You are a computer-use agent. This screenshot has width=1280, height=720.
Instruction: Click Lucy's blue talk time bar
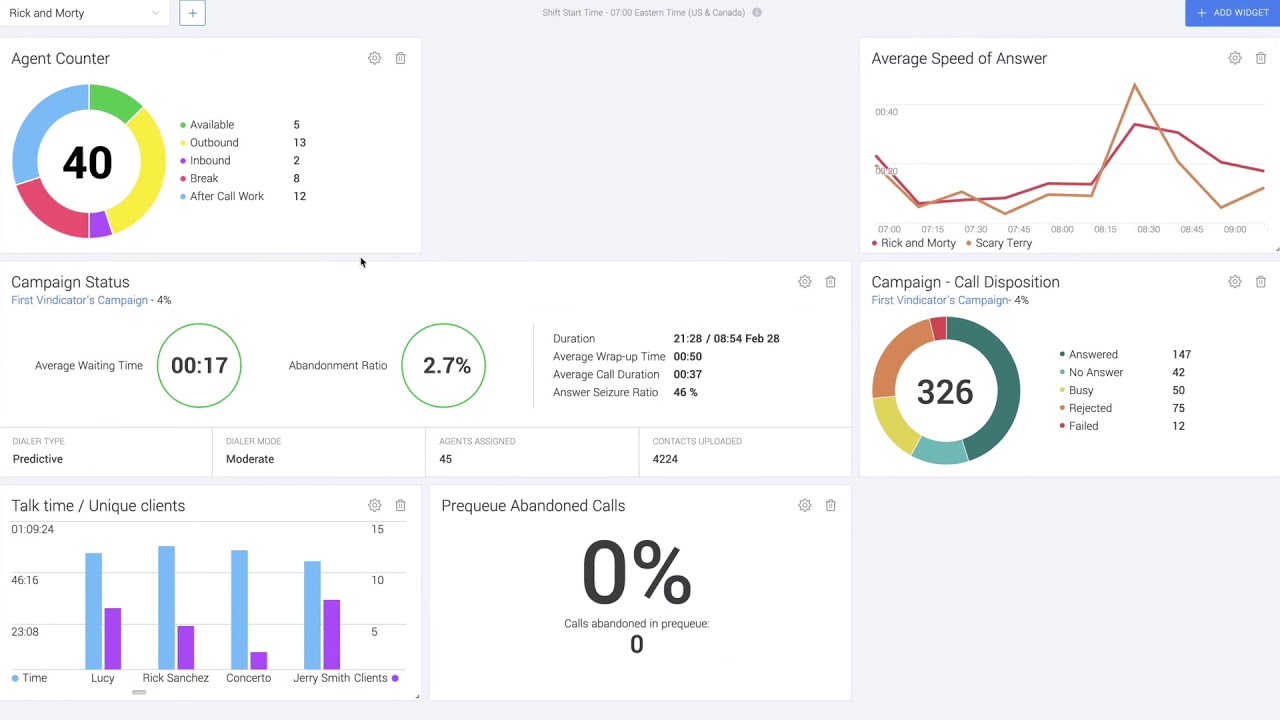93,611
